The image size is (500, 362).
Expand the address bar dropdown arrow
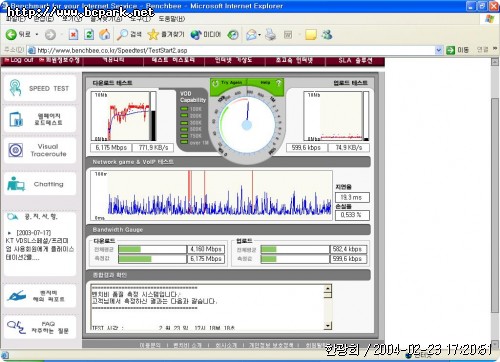439,50
